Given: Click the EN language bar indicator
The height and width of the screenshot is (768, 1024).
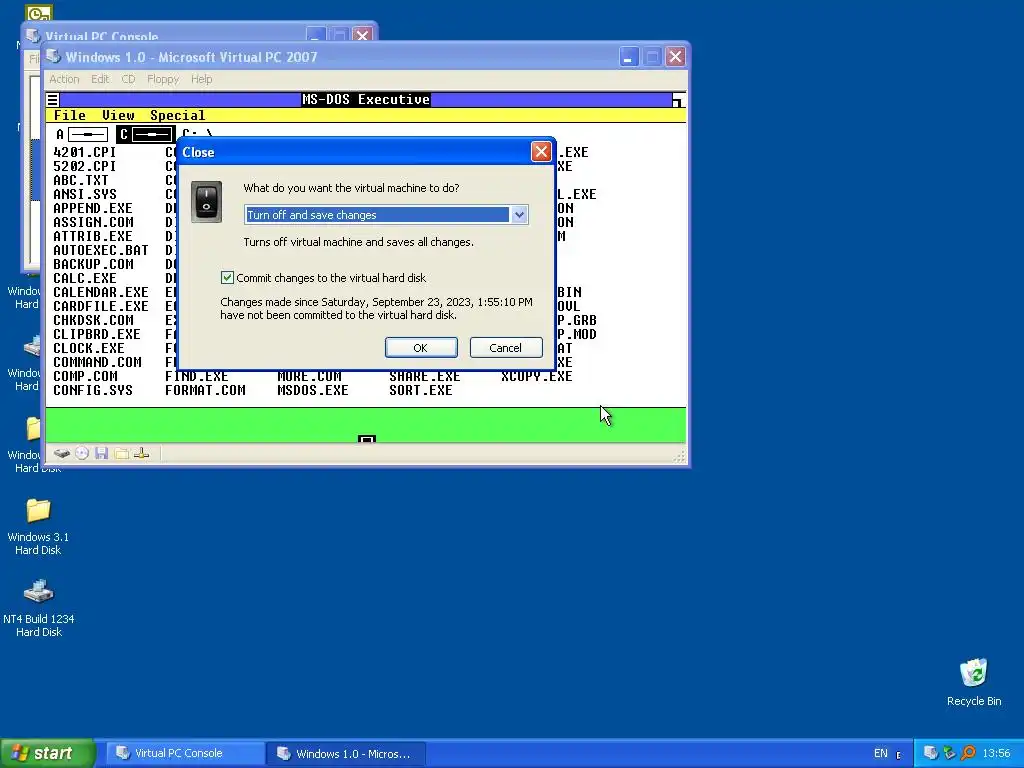Looking at the screenshot, I should [x=880, y=753].
